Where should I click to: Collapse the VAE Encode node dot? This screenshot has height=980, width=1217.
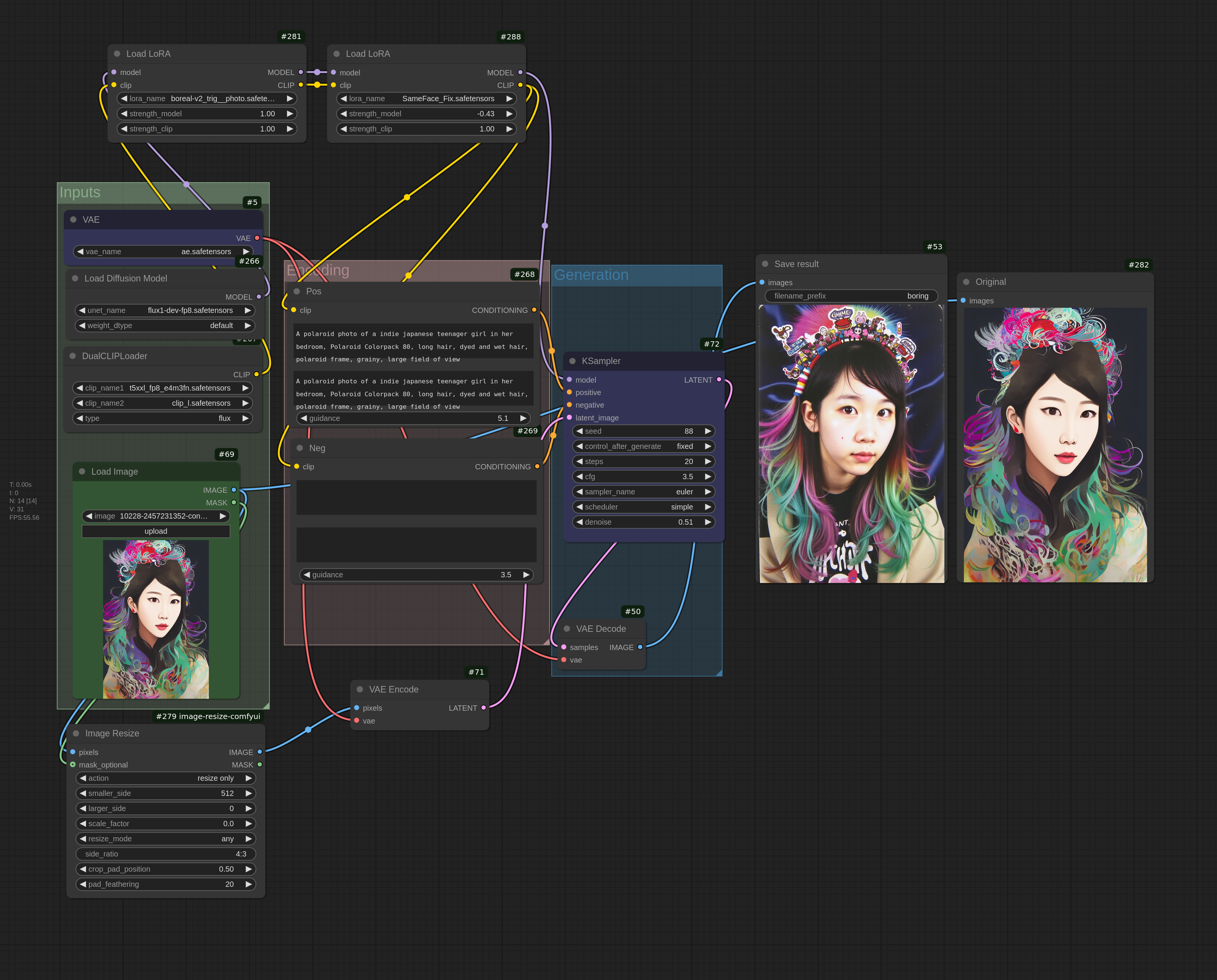pos(360,689)
